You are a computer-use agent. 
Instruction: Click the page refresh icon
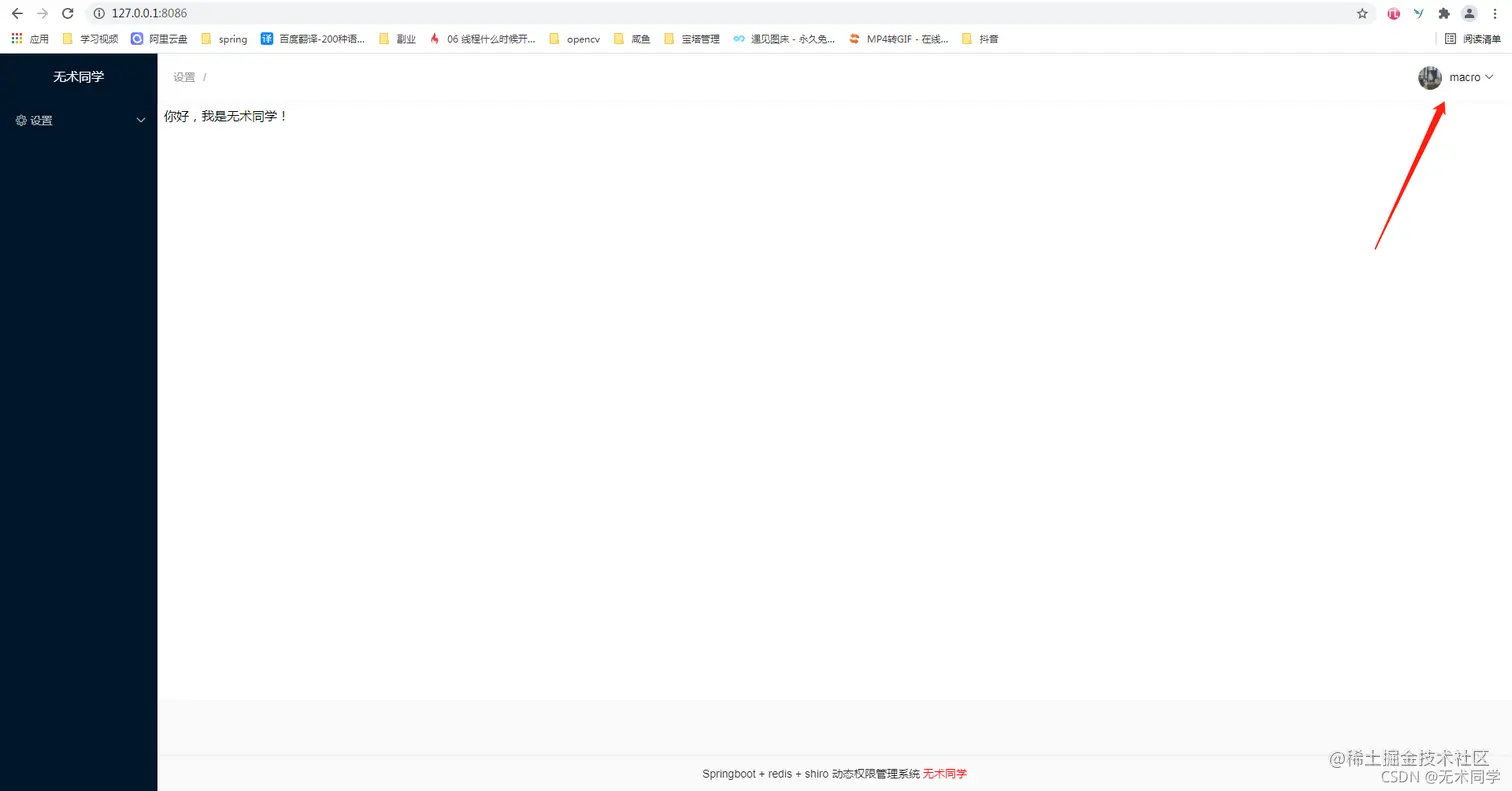tap(67, 13)
